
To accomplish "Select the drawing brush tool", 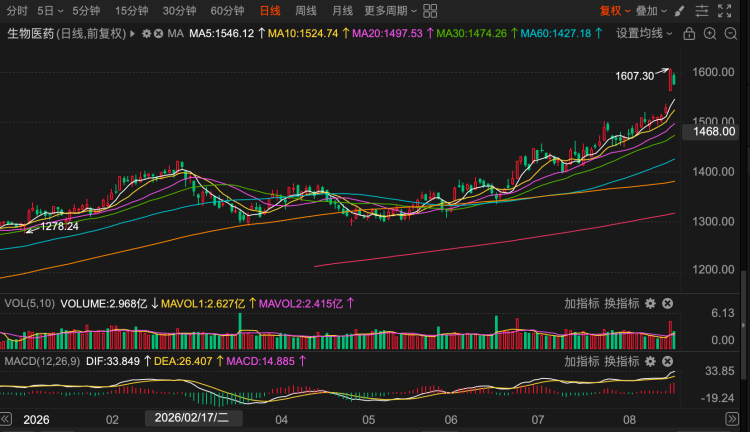I will 680,11.
